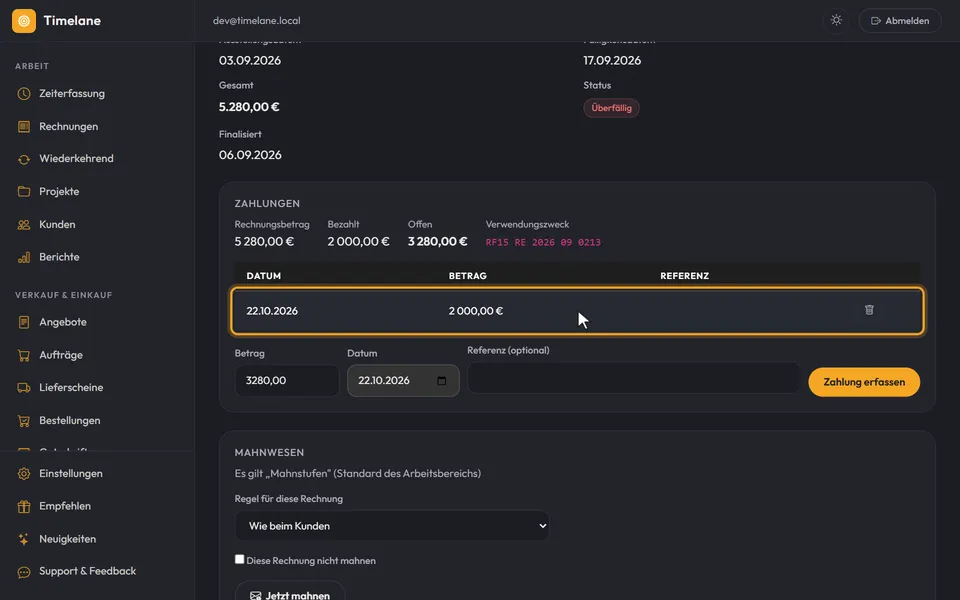
Task: Click the Lieferscheine truck icon
Action: [24, 388]
